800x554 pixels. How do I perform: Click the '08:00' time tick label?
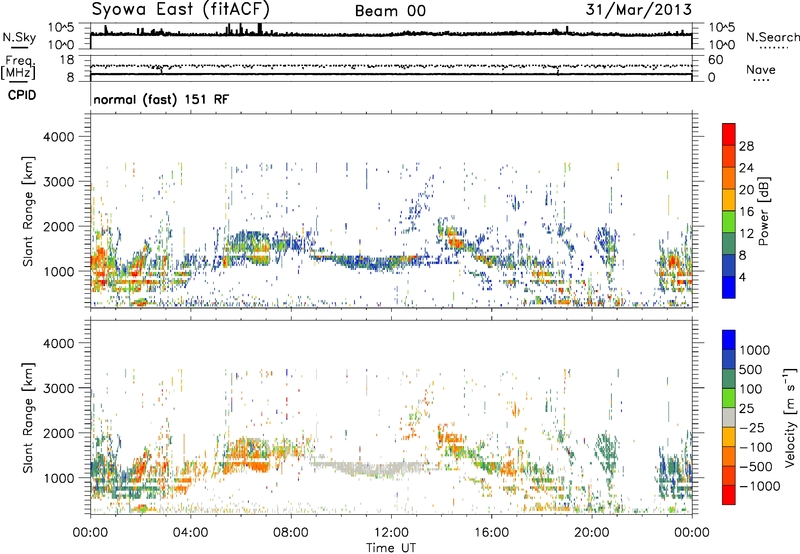click(x=291, y=533)
